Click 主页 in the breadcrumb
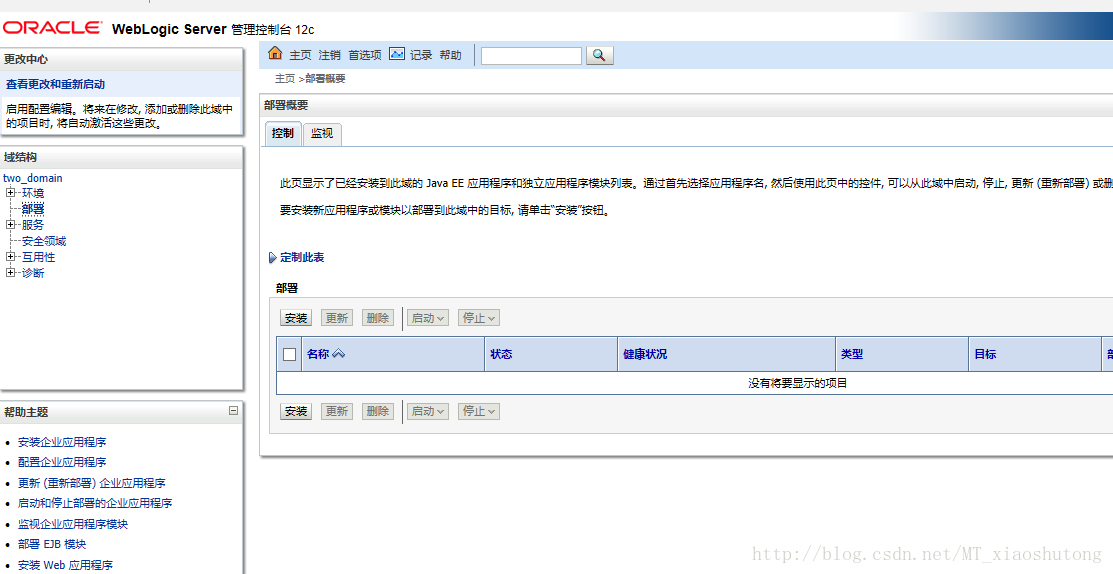The width and height of the screenshot is (1113, 574). click(285, 79)
